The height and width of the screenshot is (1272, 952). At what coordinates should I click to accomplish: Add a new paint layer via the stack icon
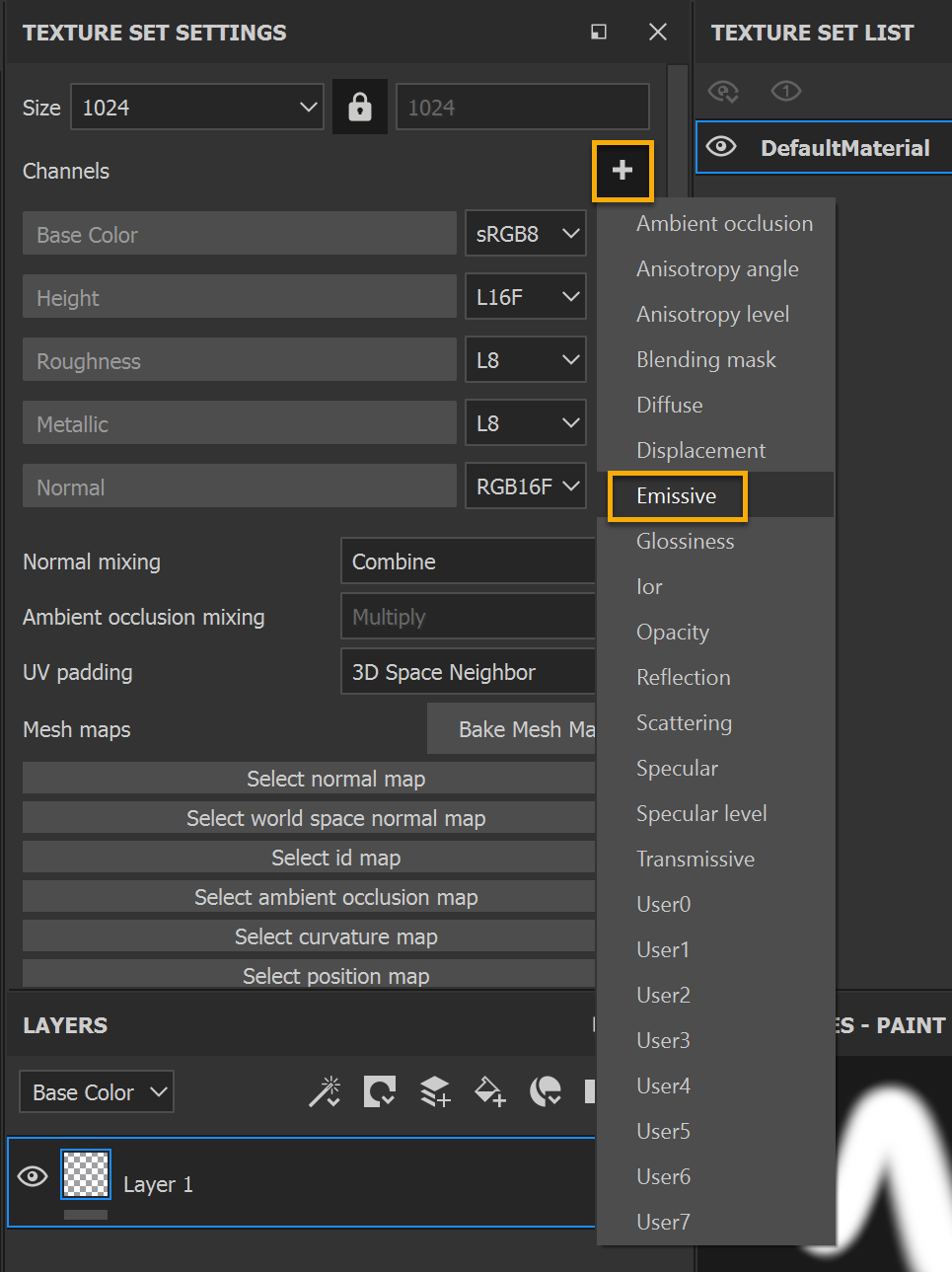[435, 1091]
